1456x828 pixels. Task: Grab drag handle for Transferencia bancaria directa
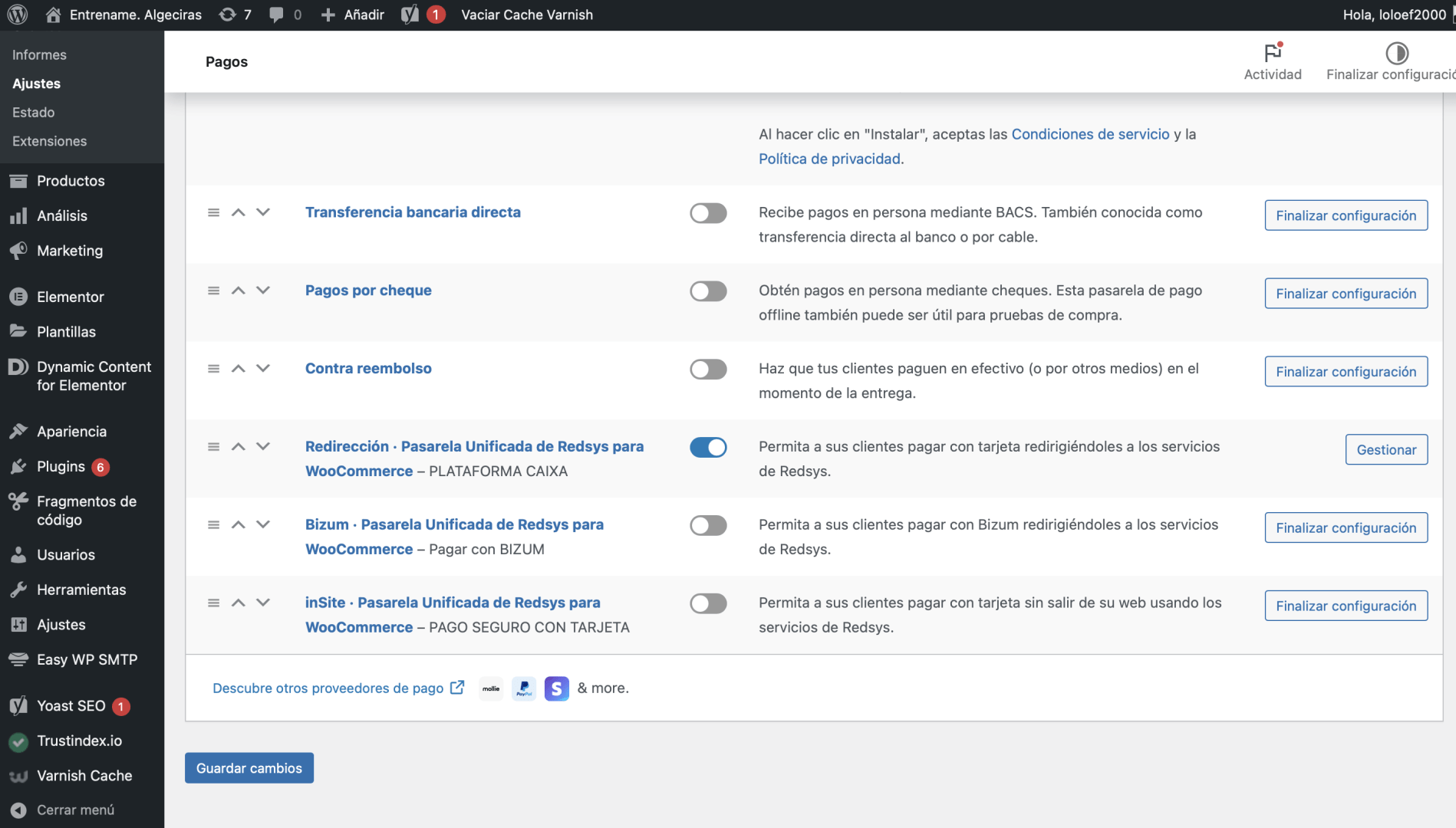[x=213, y=212]
